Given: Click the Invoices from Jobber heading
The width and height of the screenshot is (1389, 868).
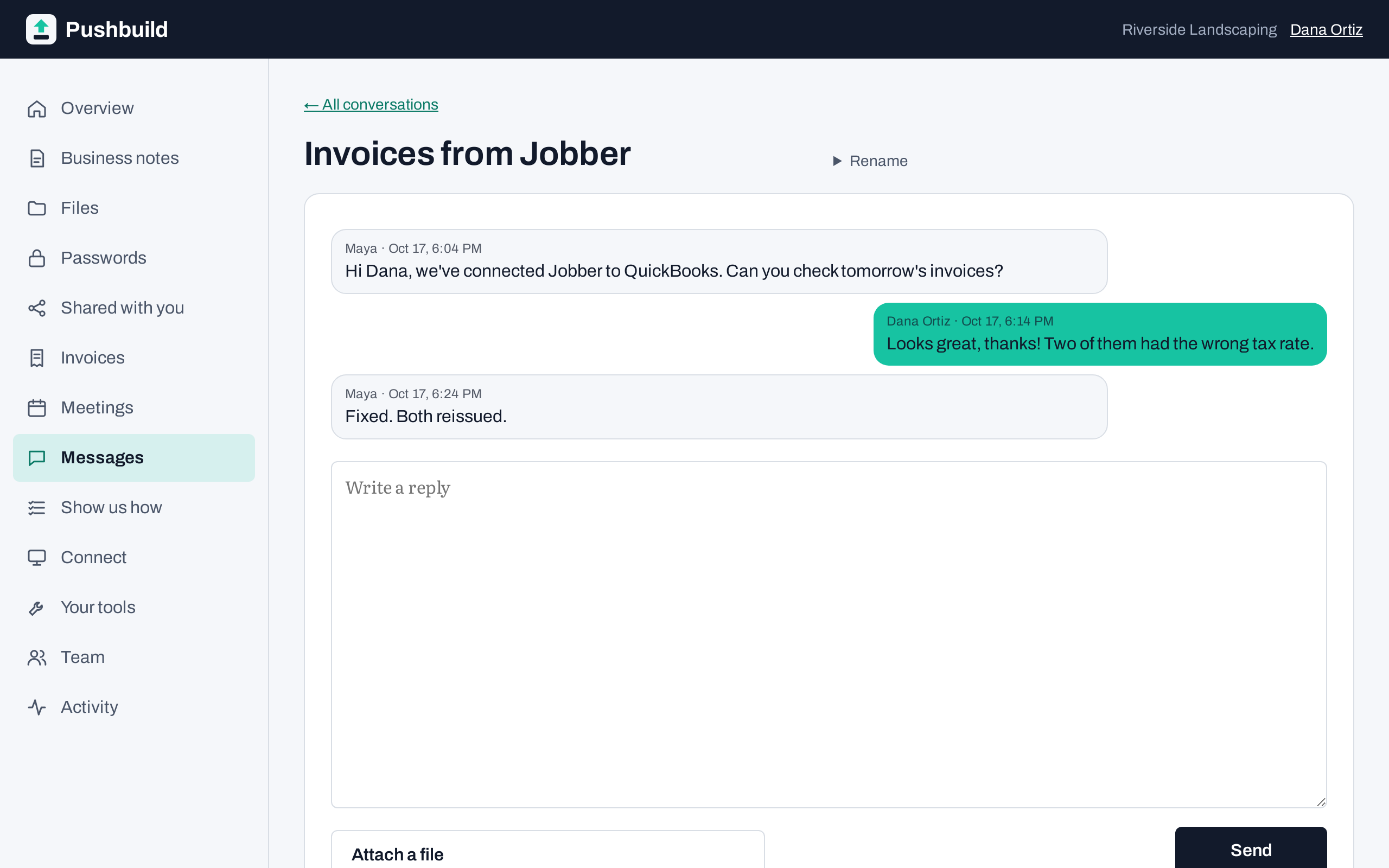Looking at the screenshot, I should pos(467,154).
